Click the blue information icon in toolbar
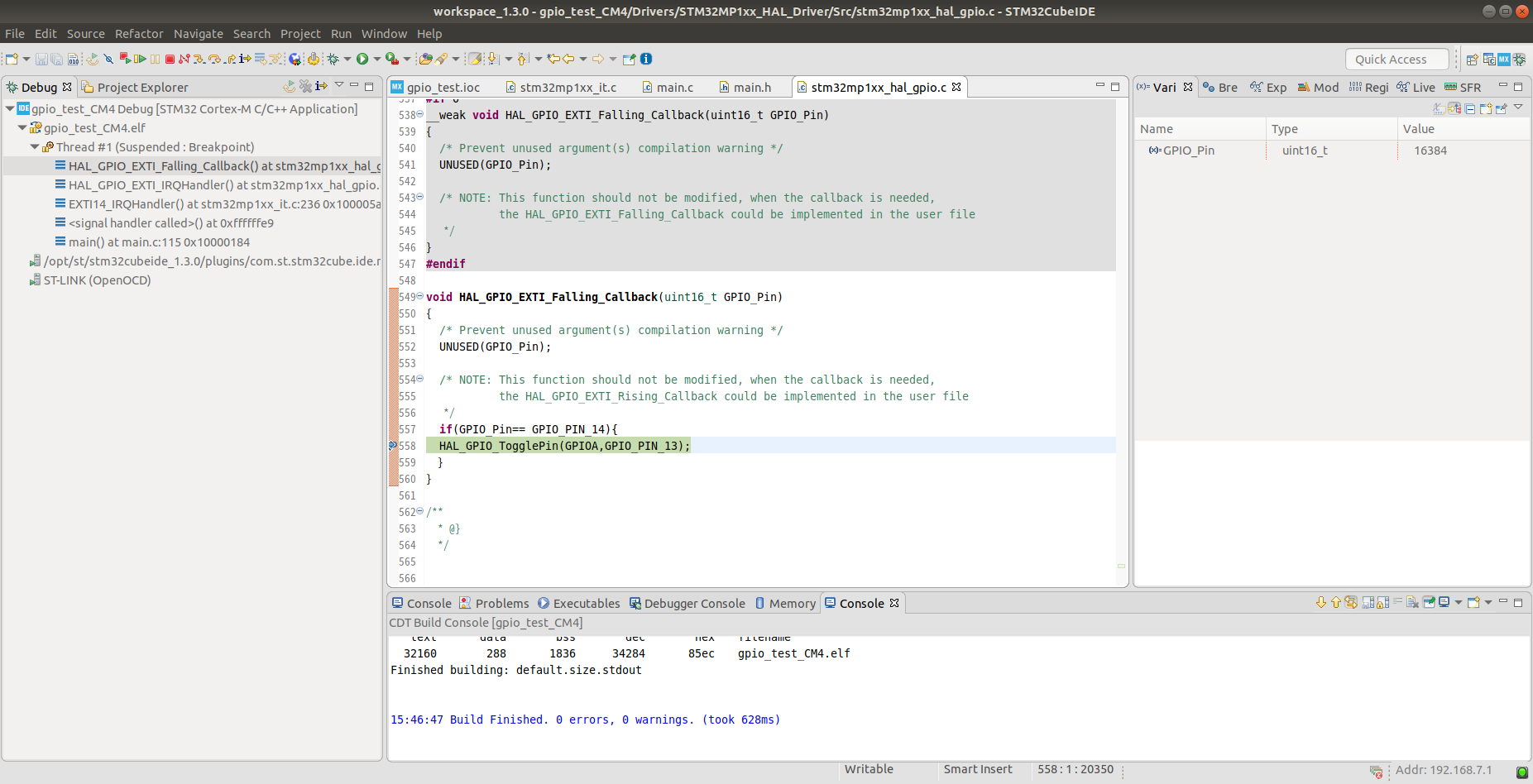The image size is (1533, 784). (x=646, y=59)
